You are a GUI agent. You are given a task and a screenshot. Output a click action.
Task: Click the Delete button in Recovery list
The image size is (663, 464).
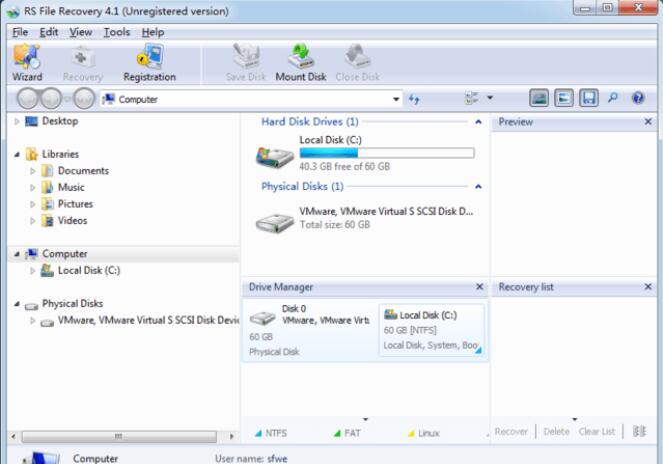556,431
